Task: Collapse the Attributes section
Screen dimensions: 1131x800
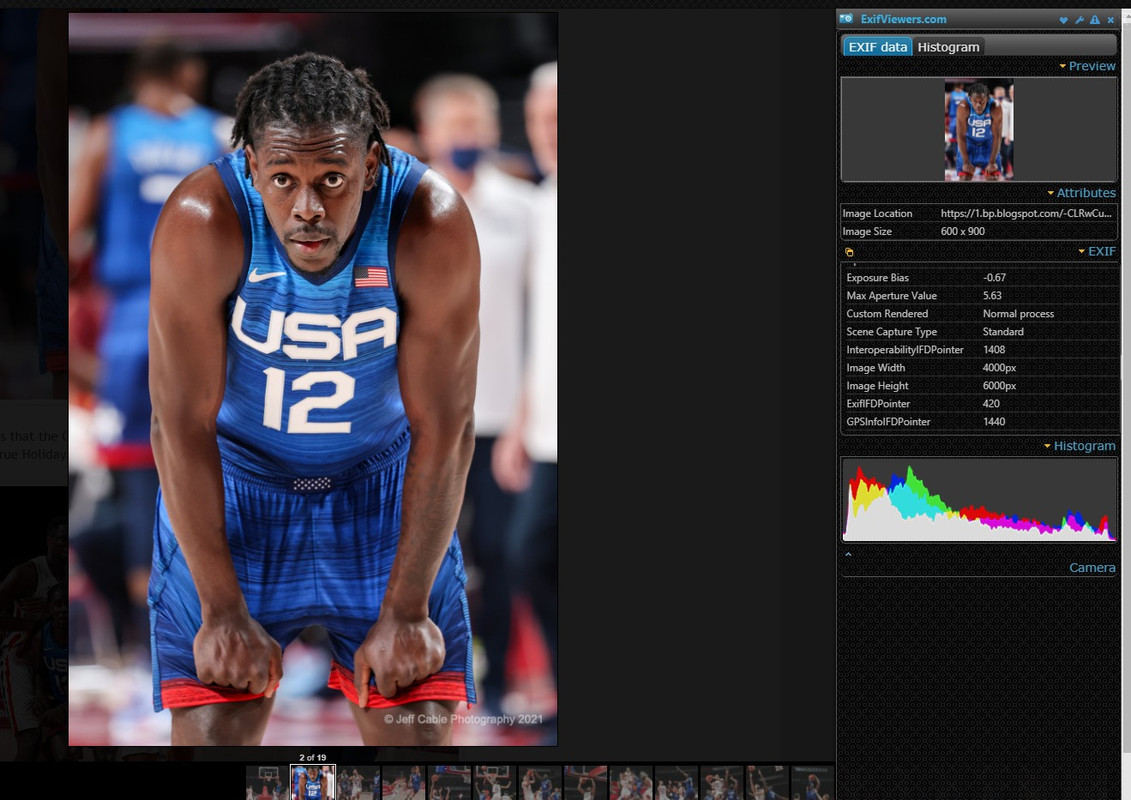Action: [1081, 193]
